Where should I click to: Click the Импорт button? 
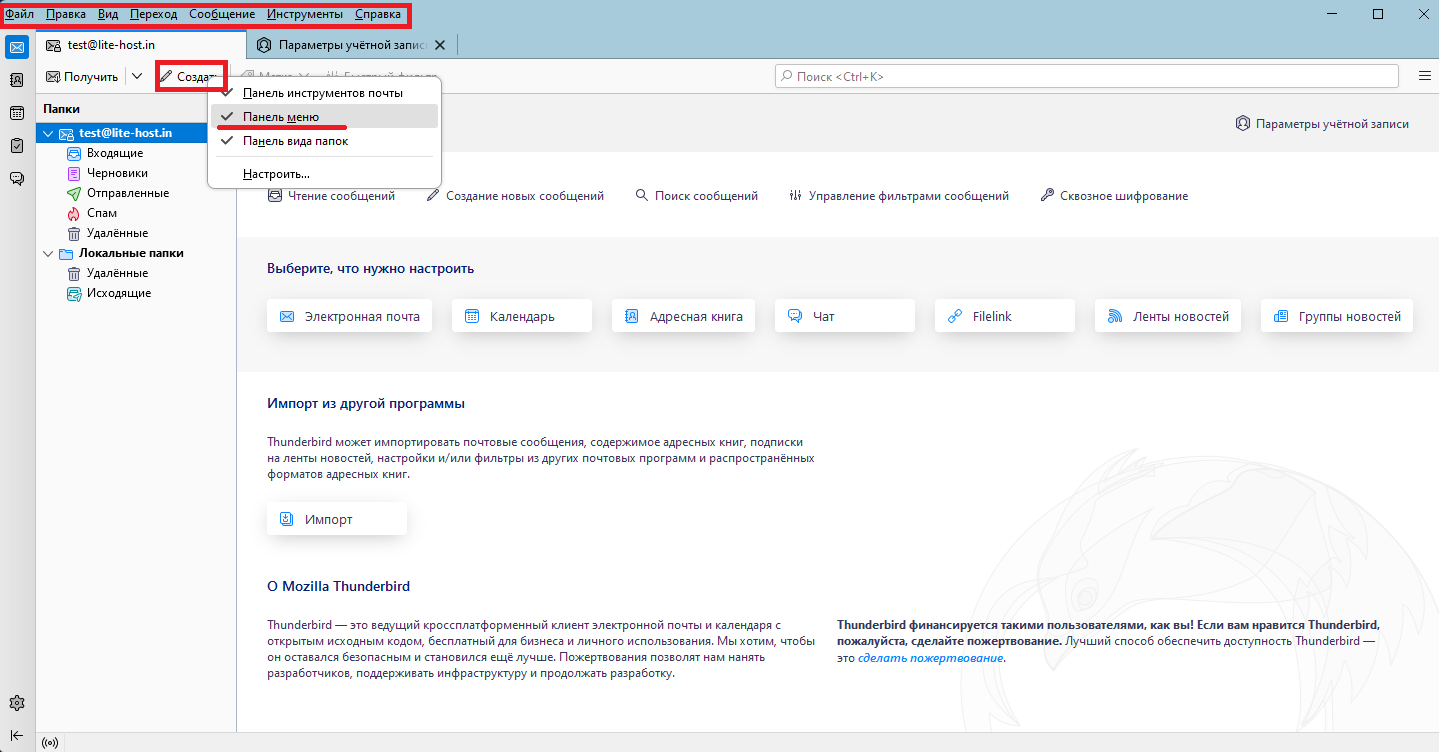[337, 519]
